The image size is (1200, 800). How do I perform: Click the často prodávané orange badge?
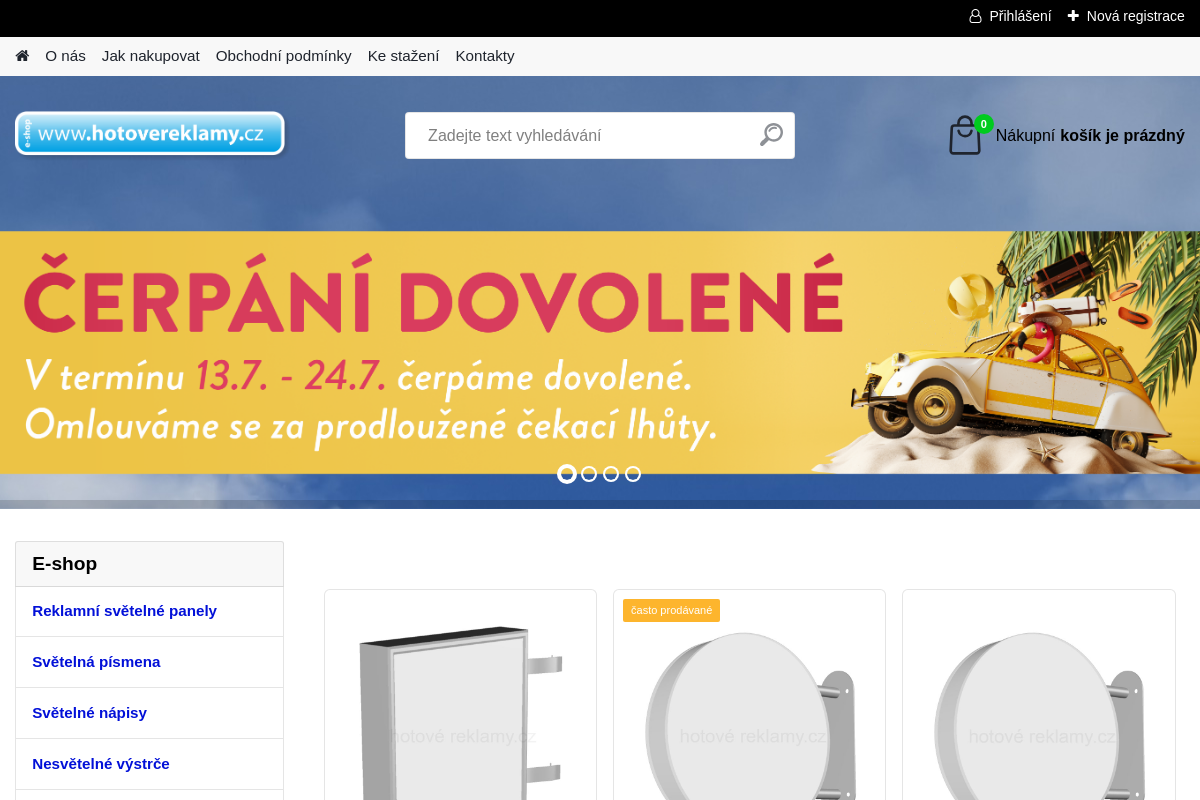[671, 610]
